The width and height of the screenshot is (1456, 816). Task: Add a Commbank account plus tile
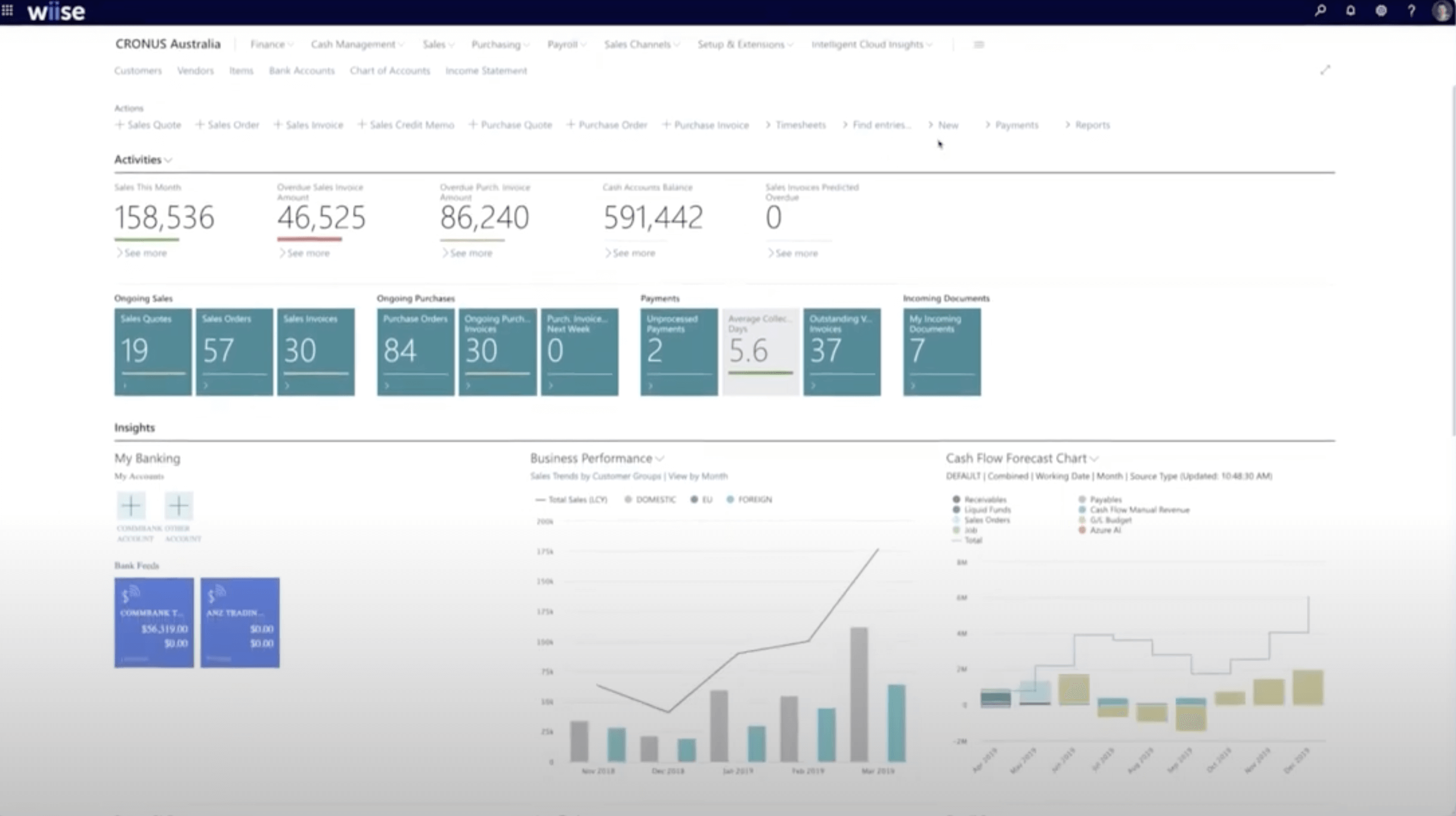point(131,506)
